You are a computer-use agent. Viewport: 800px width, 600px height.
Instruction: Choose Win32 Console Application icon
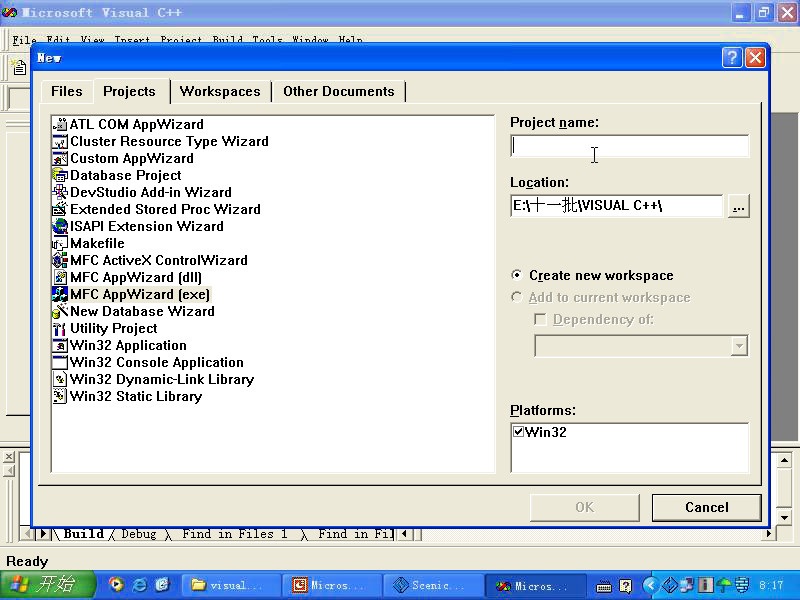coord(60,362)
